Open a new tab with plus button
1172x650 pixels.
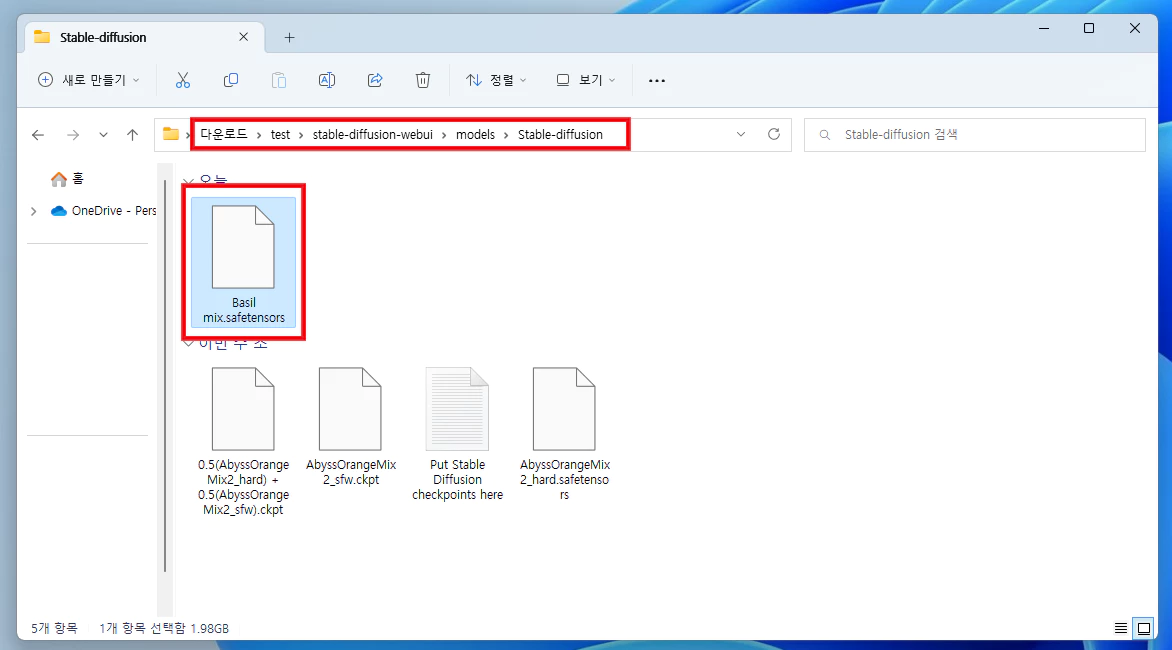coord(289,37)
